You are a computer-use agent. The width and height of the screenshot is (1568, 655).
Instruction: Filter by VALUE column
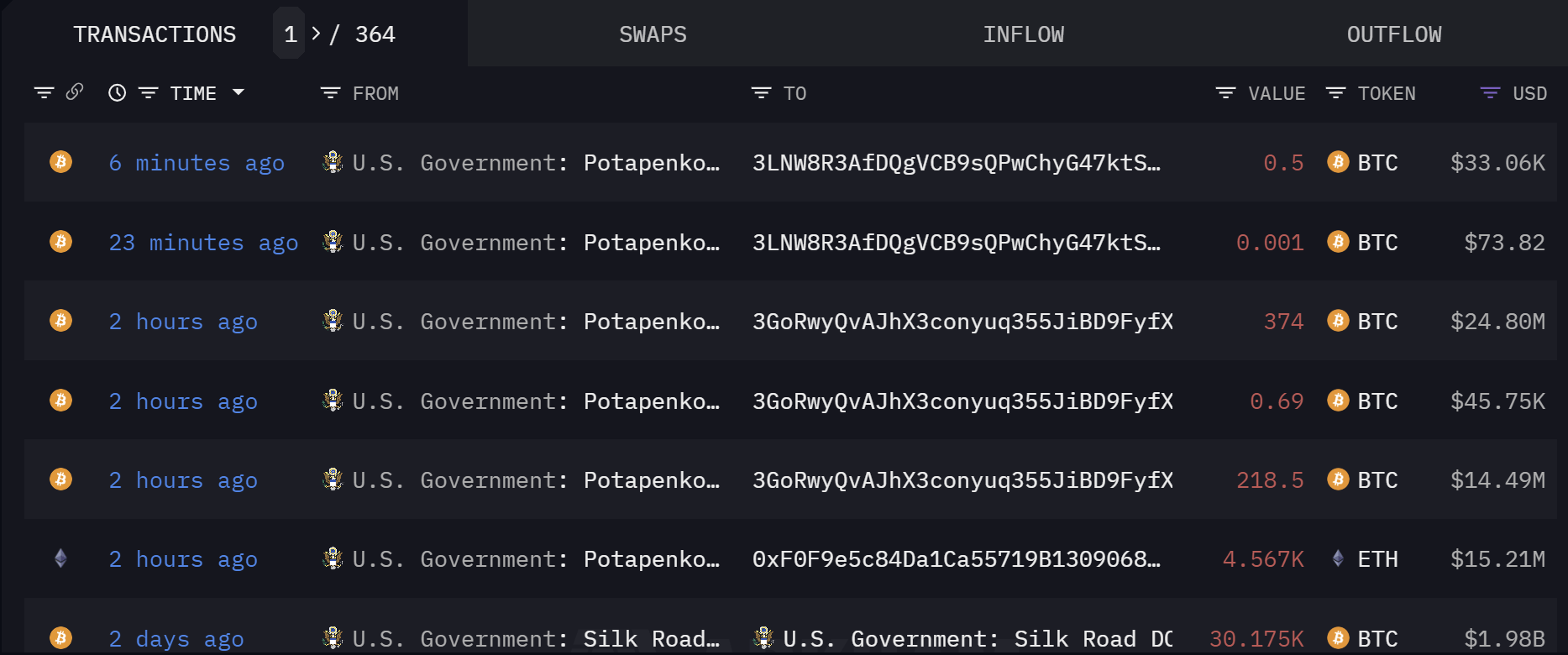[x=1225, y=92]
